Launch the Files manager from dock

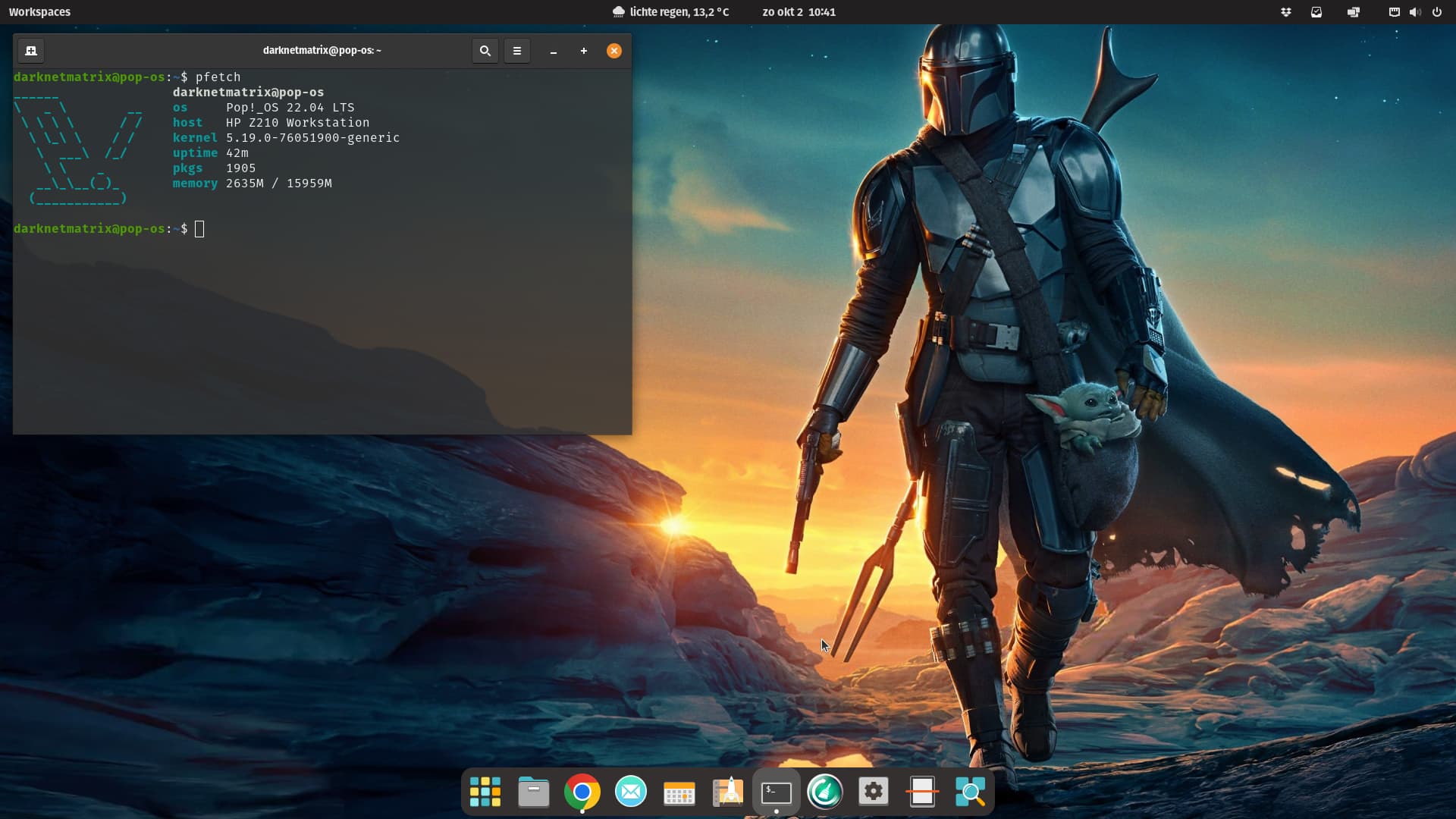(x=534, y=792)
